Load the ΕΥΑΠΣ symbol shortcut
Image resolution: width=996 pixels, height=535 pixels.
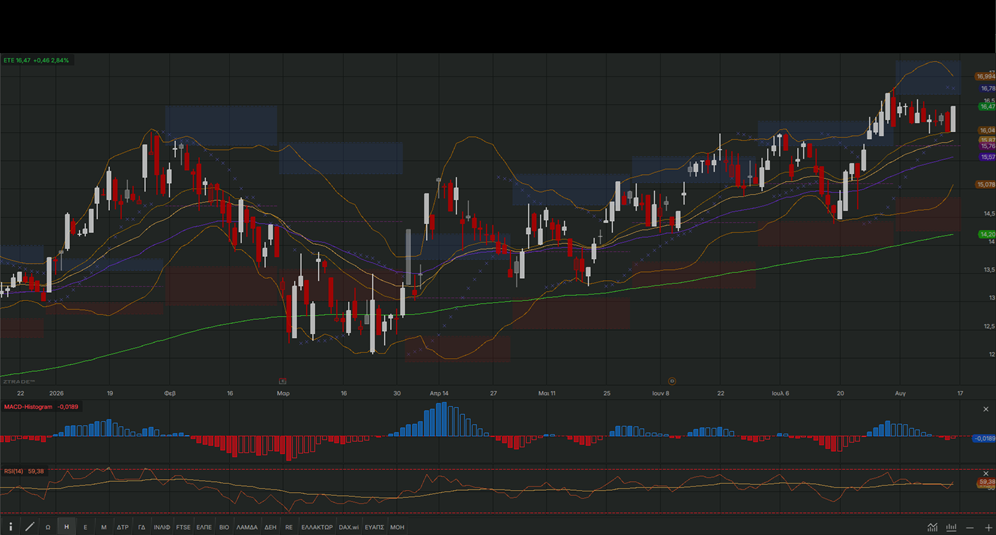click(x=374, y=527)
